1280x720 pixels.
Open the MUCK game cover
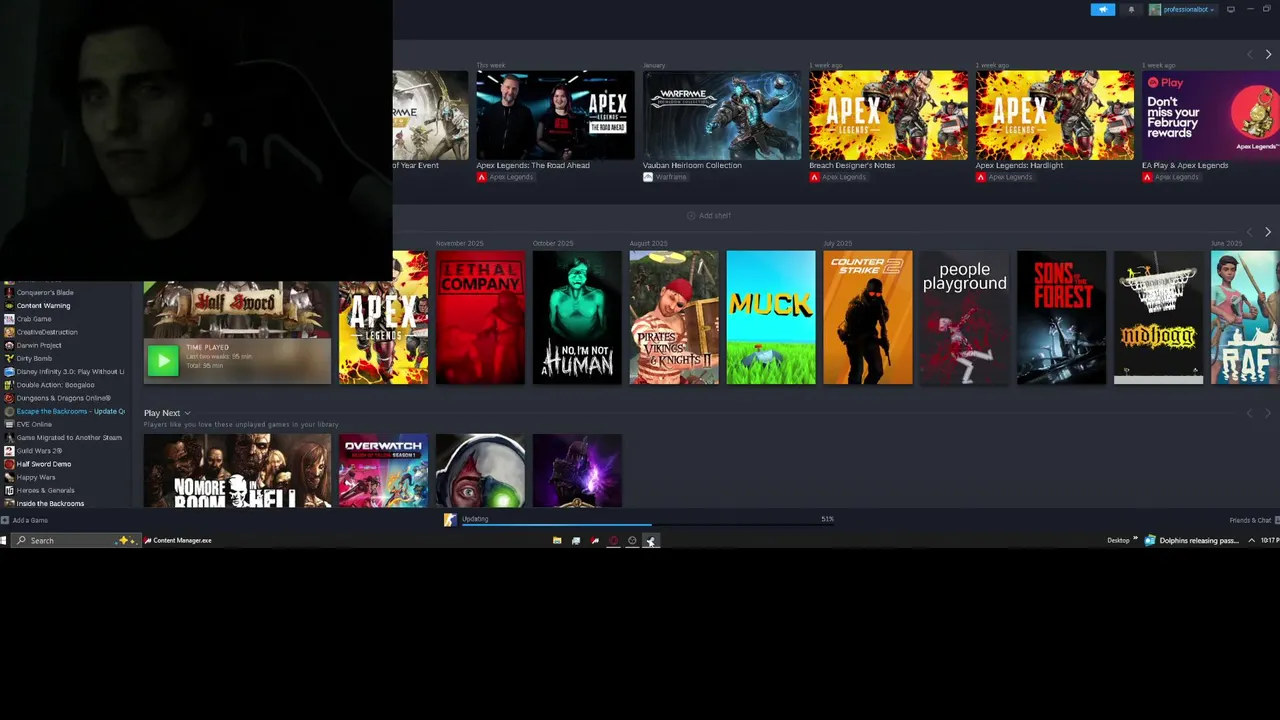click(x=771, y=317)
